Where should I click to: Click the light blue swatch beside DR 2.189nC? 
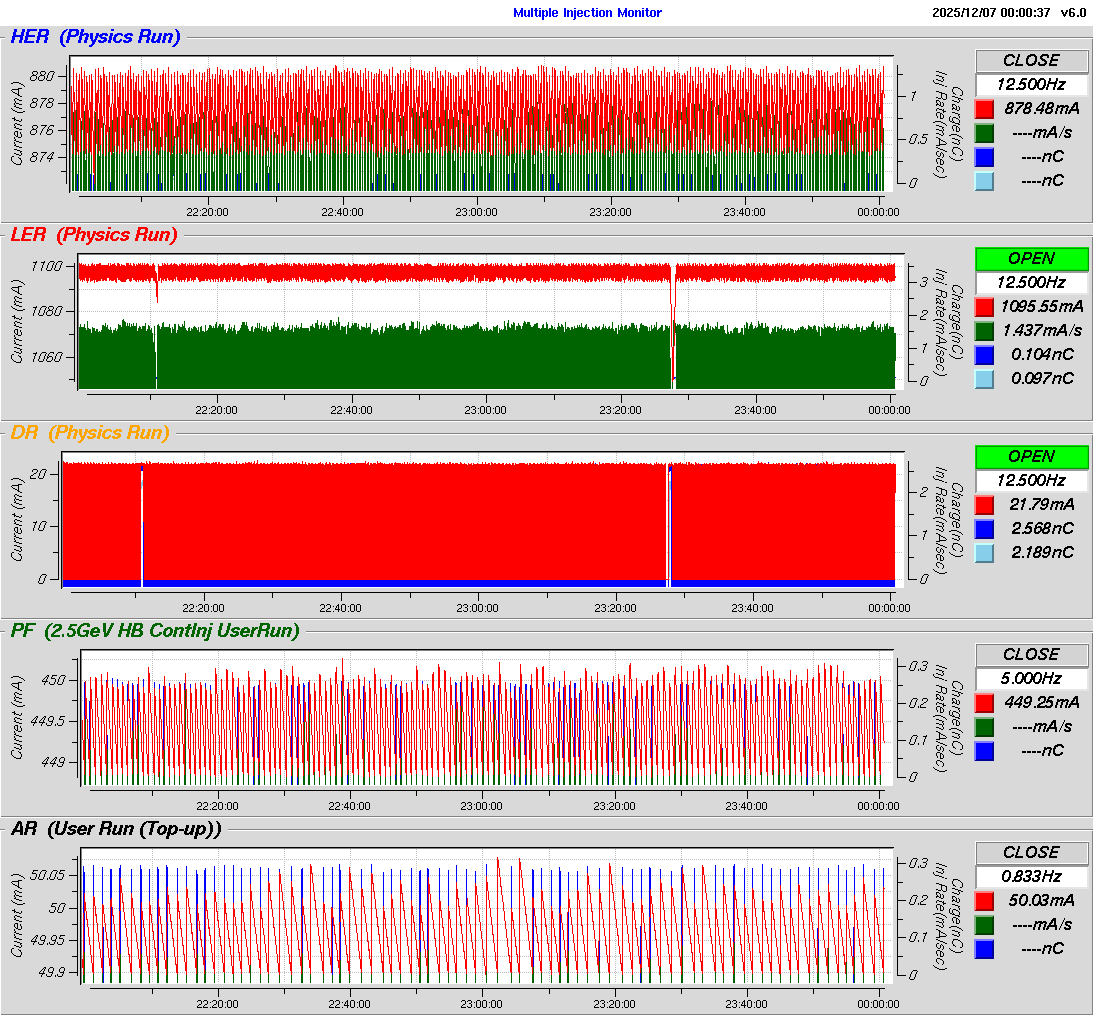[984, 552]
